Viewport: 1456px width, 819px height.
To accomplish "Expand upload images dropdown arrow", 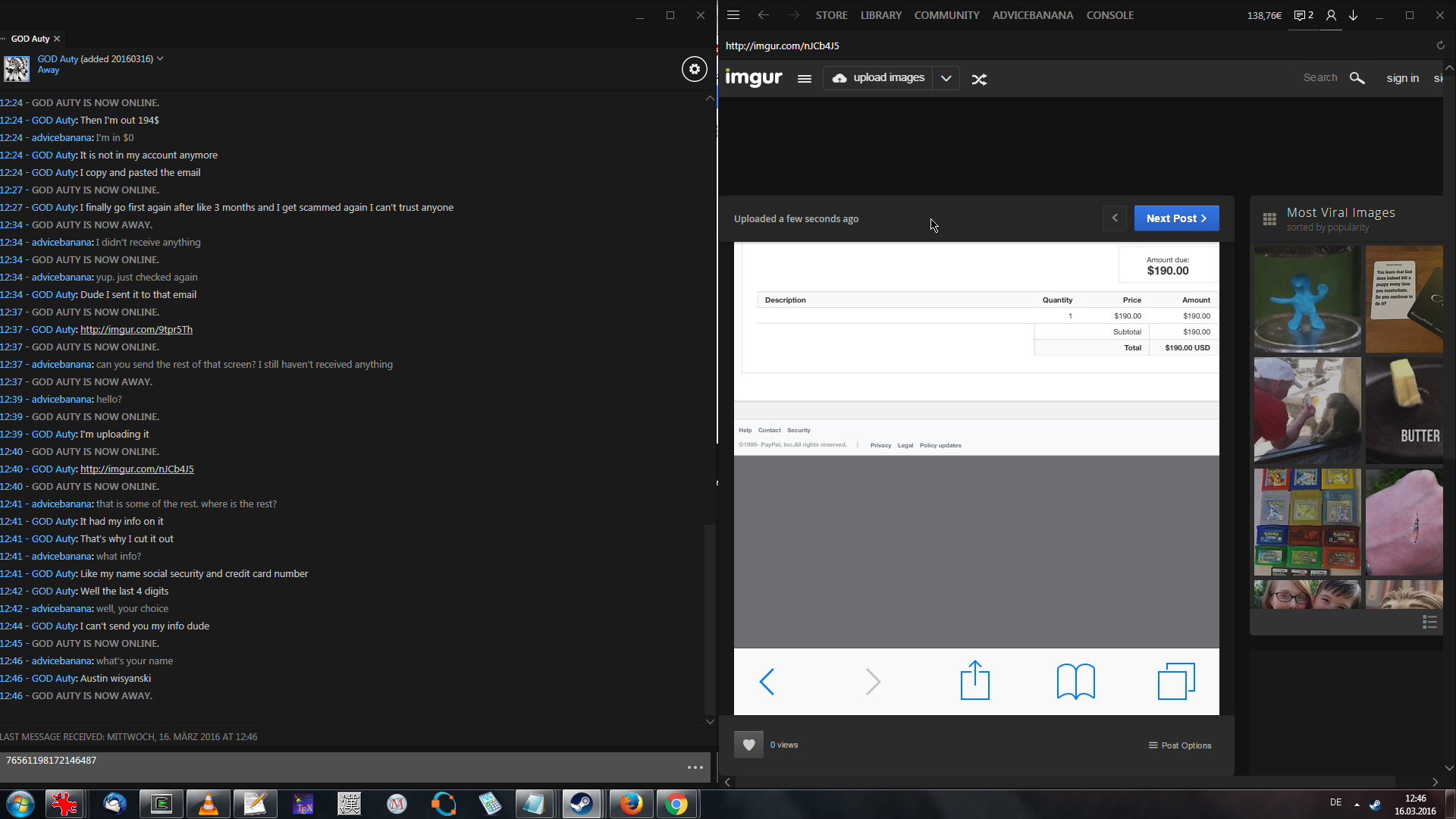I will (x=946, y=78).
